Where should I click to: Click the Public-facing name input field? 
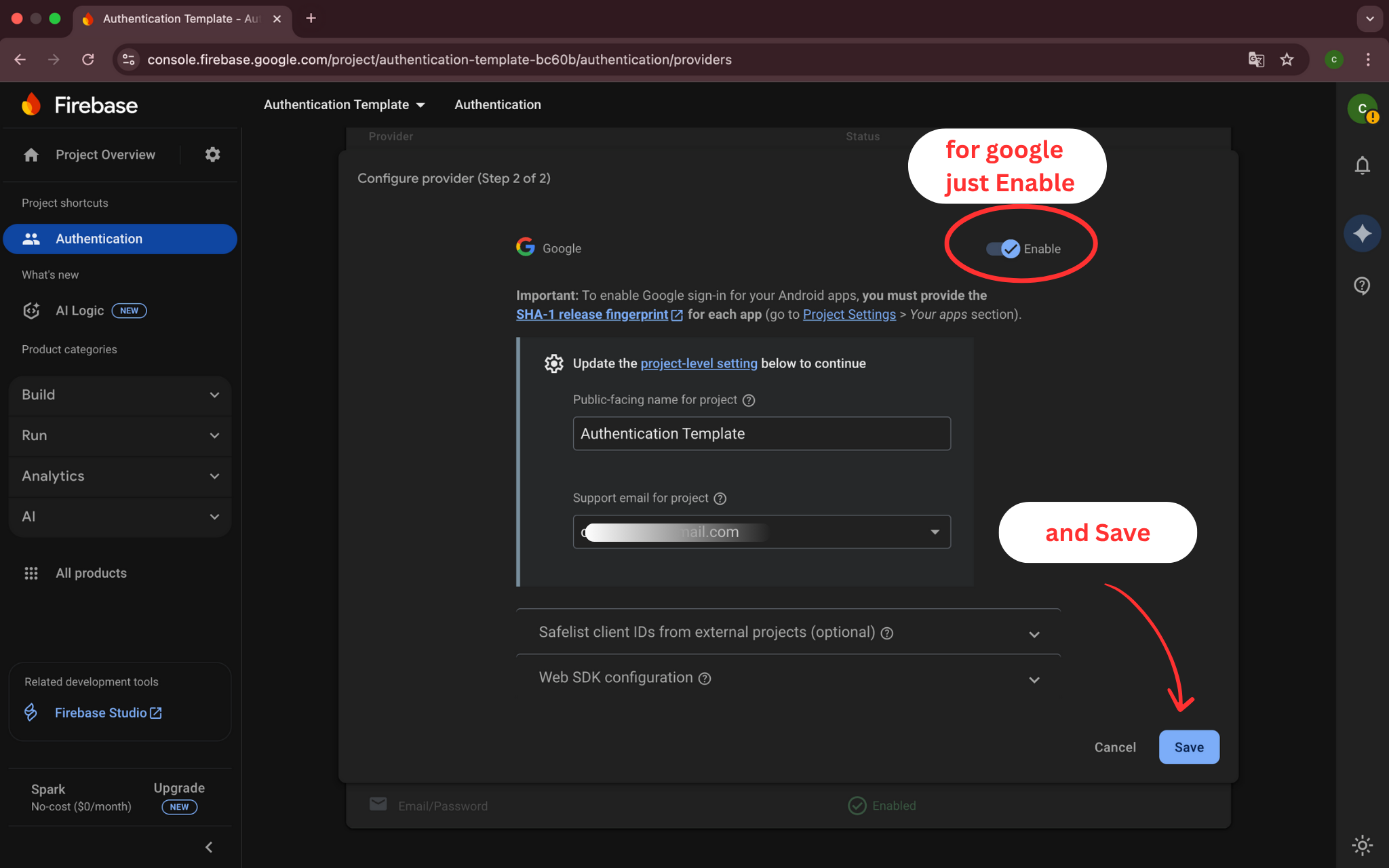(x=761, y=433)
